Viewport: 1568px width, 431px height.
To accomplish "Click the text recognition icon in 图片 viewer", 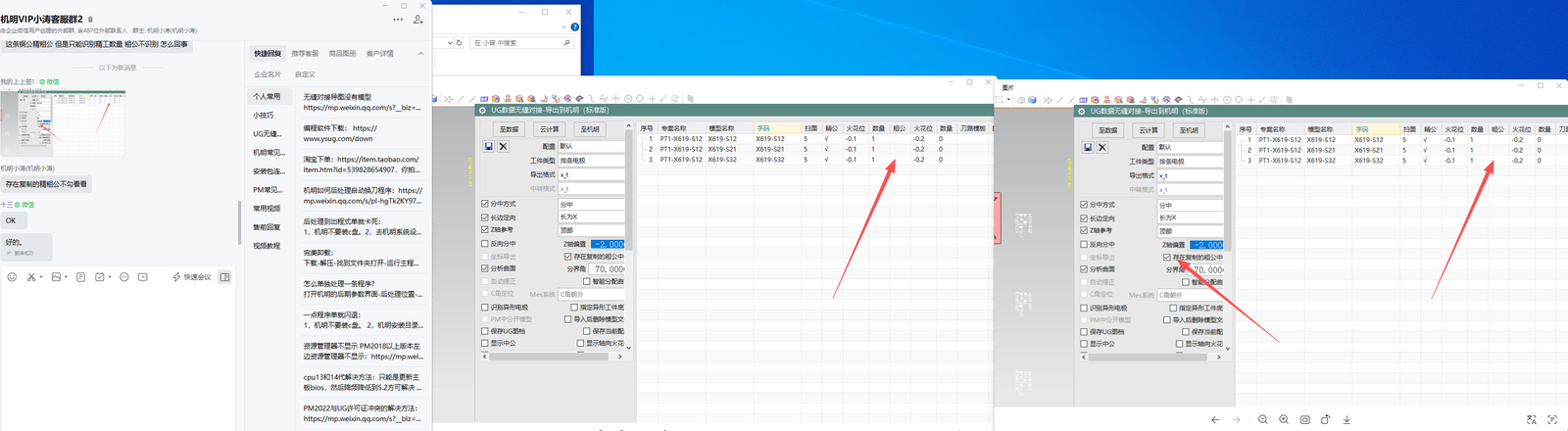I will pyautogui.click(x=1552, y=419).
